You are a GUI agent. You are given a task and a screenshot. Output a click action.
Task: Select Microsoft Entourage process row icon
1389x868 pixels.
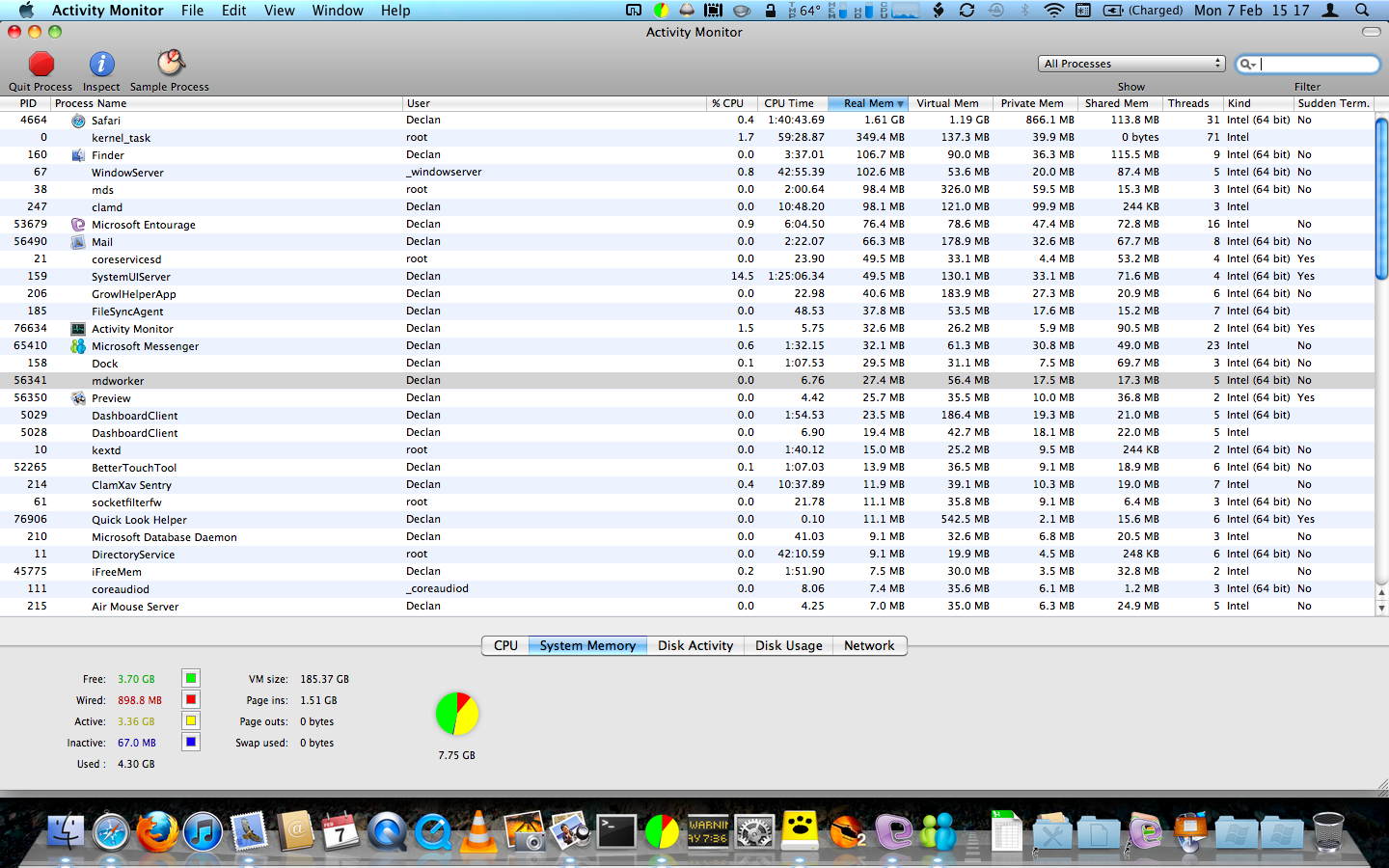[x=78, y=225]
